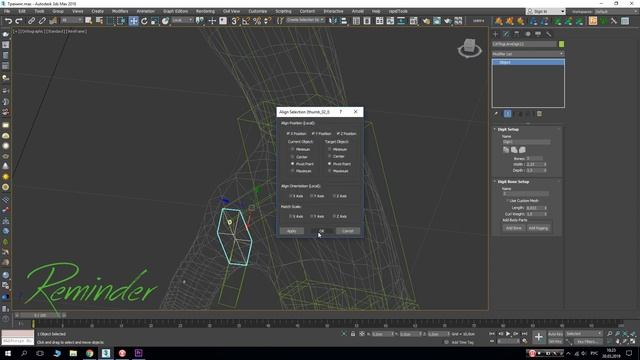Click the time slider handle
This screenshot has height=360, width=640.
coord(40,316)
